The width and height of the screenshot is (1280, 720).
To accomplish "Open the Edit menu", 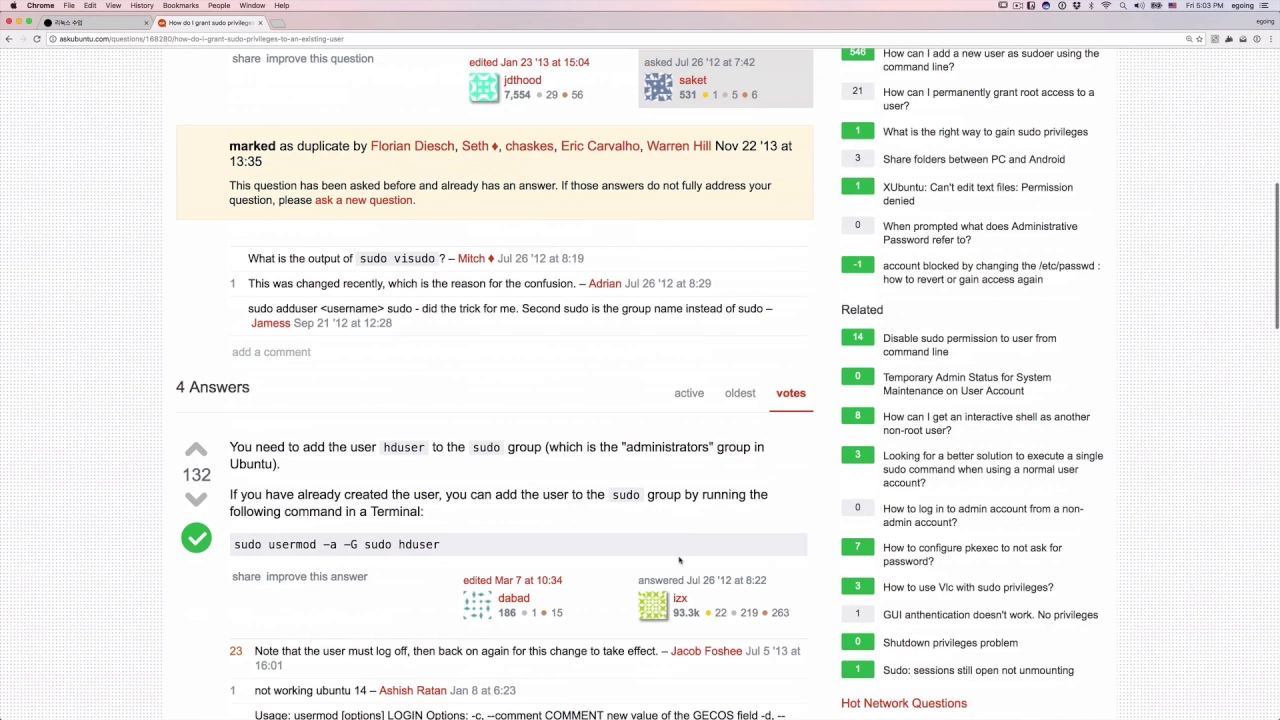I will [x=90, y=5].
